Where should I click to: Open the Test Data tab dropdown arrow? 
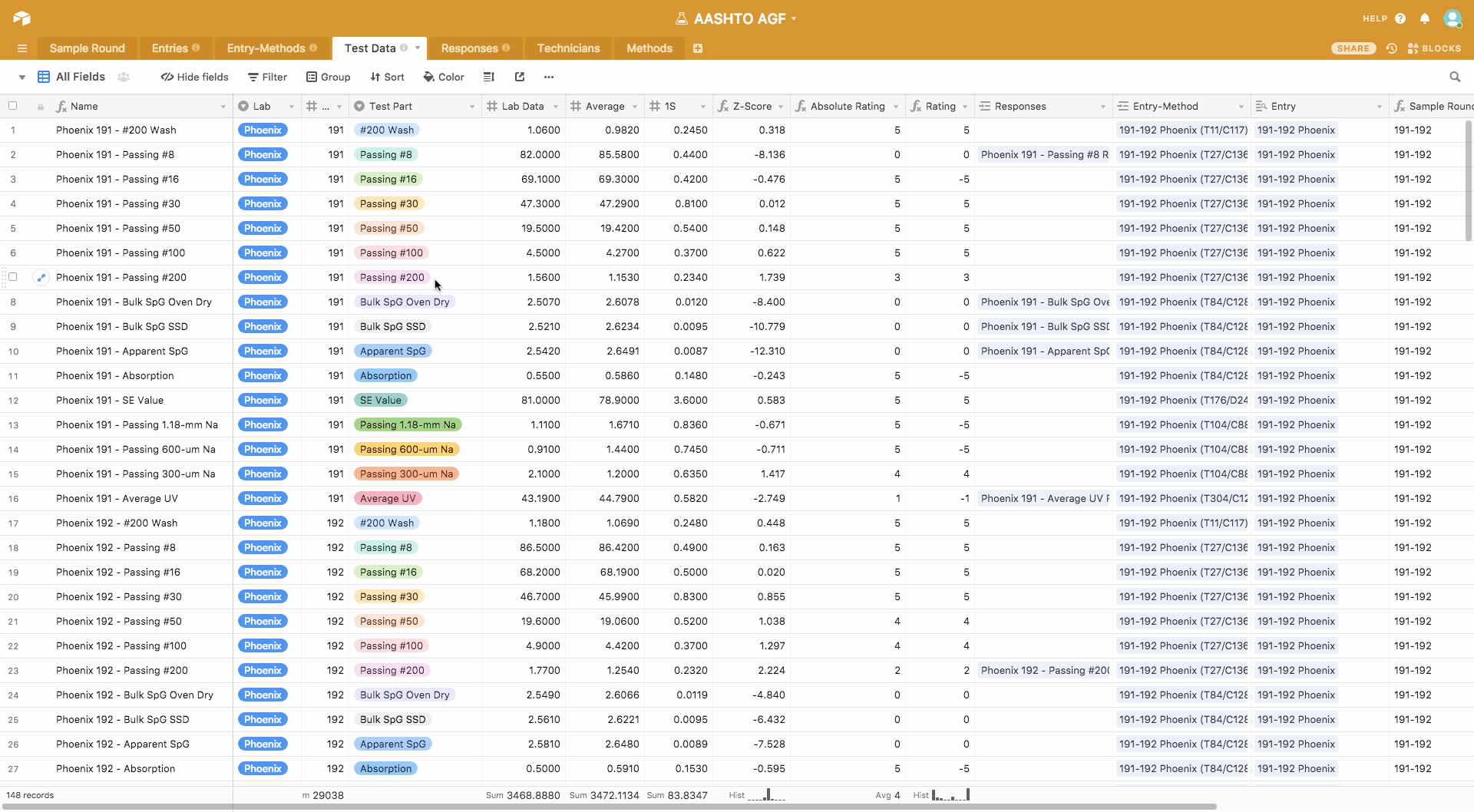pyautogui.click(x=418, y=48)
